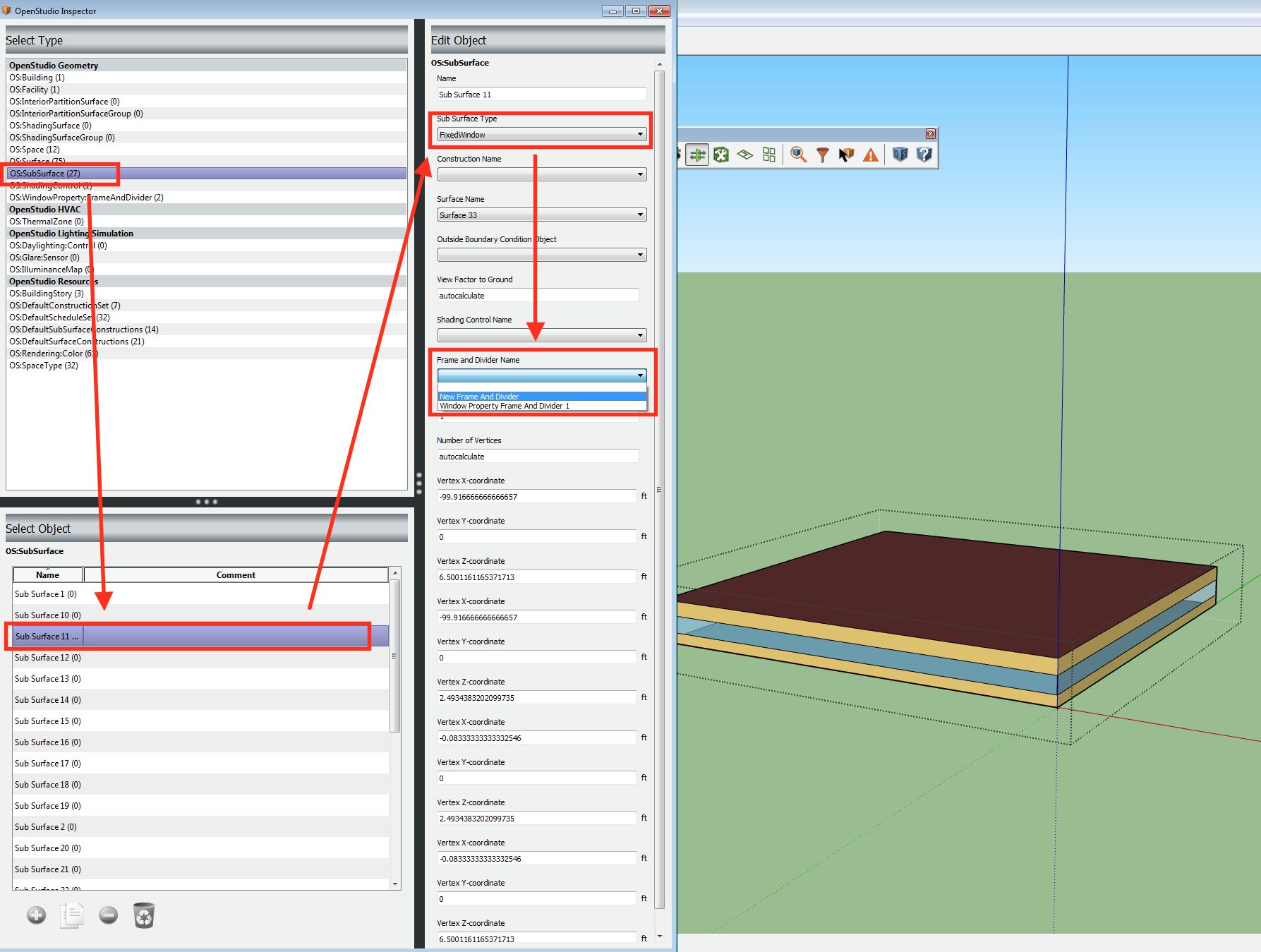
Task: Select Sub Surface 18 (0) row
Action: click(x=201, y=785)
